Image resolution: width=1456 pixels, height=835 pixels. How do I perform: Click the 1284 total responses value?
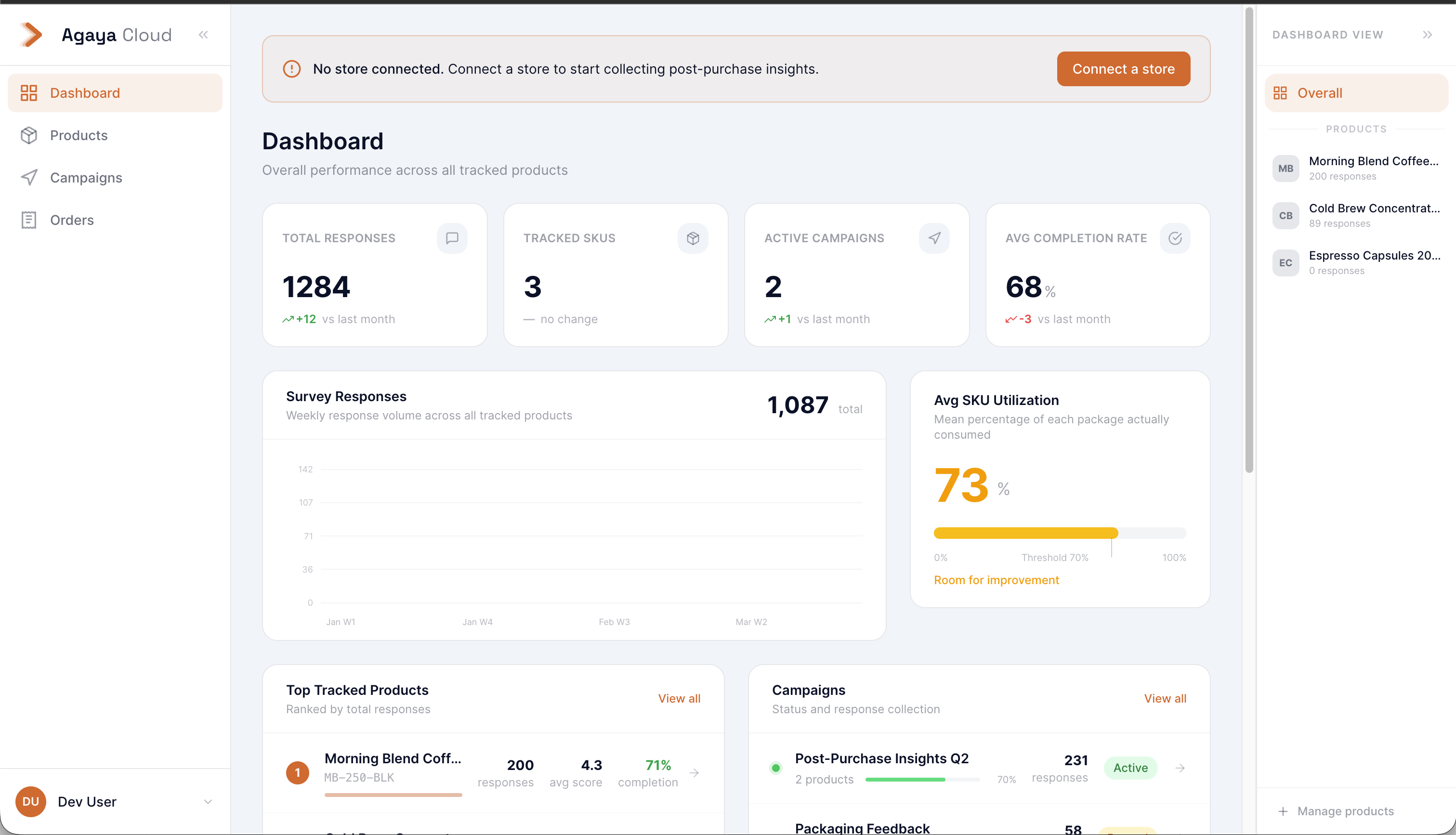(x=316, y=287)
